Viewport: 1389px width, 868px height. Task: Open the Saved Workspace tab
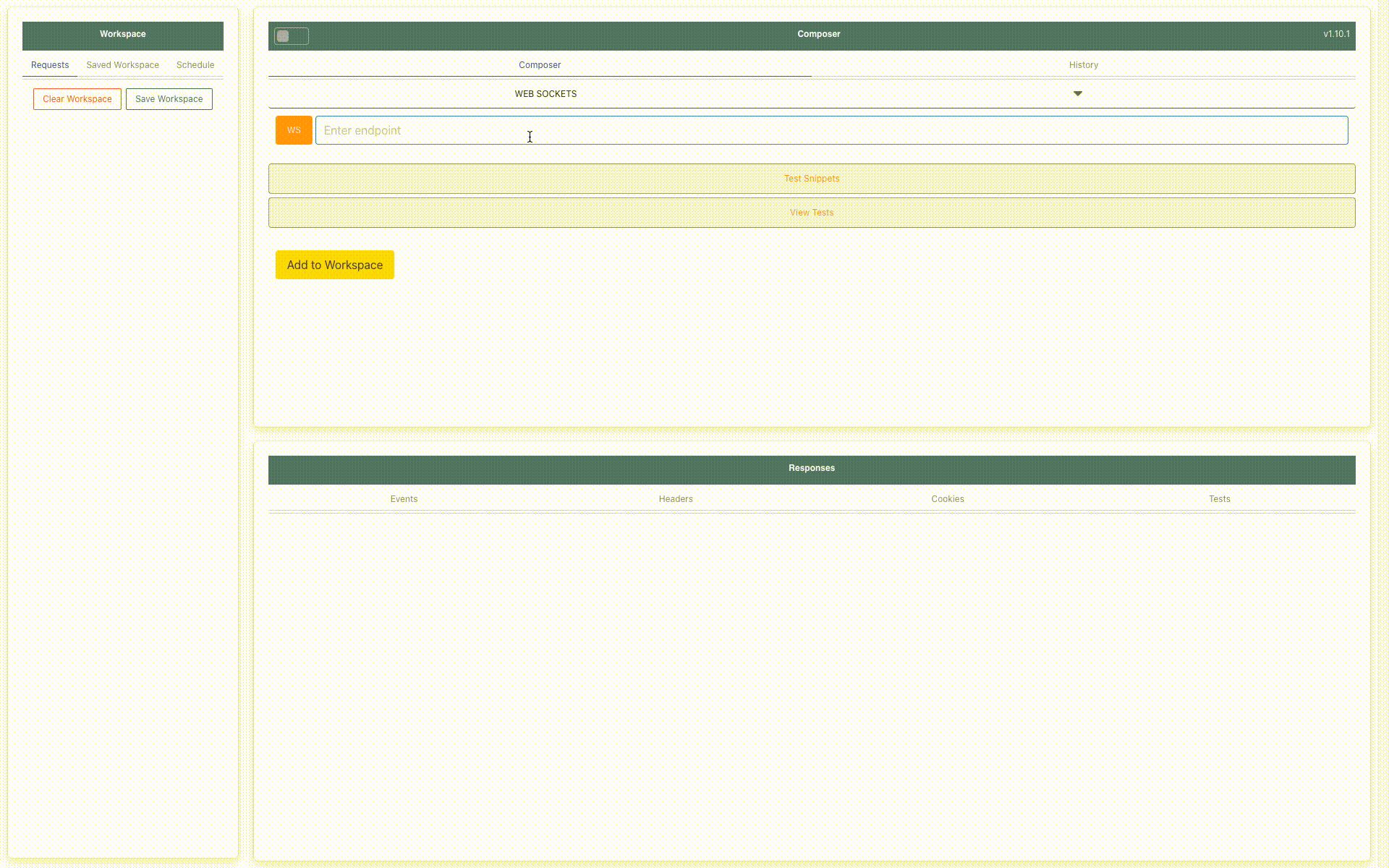122,65
